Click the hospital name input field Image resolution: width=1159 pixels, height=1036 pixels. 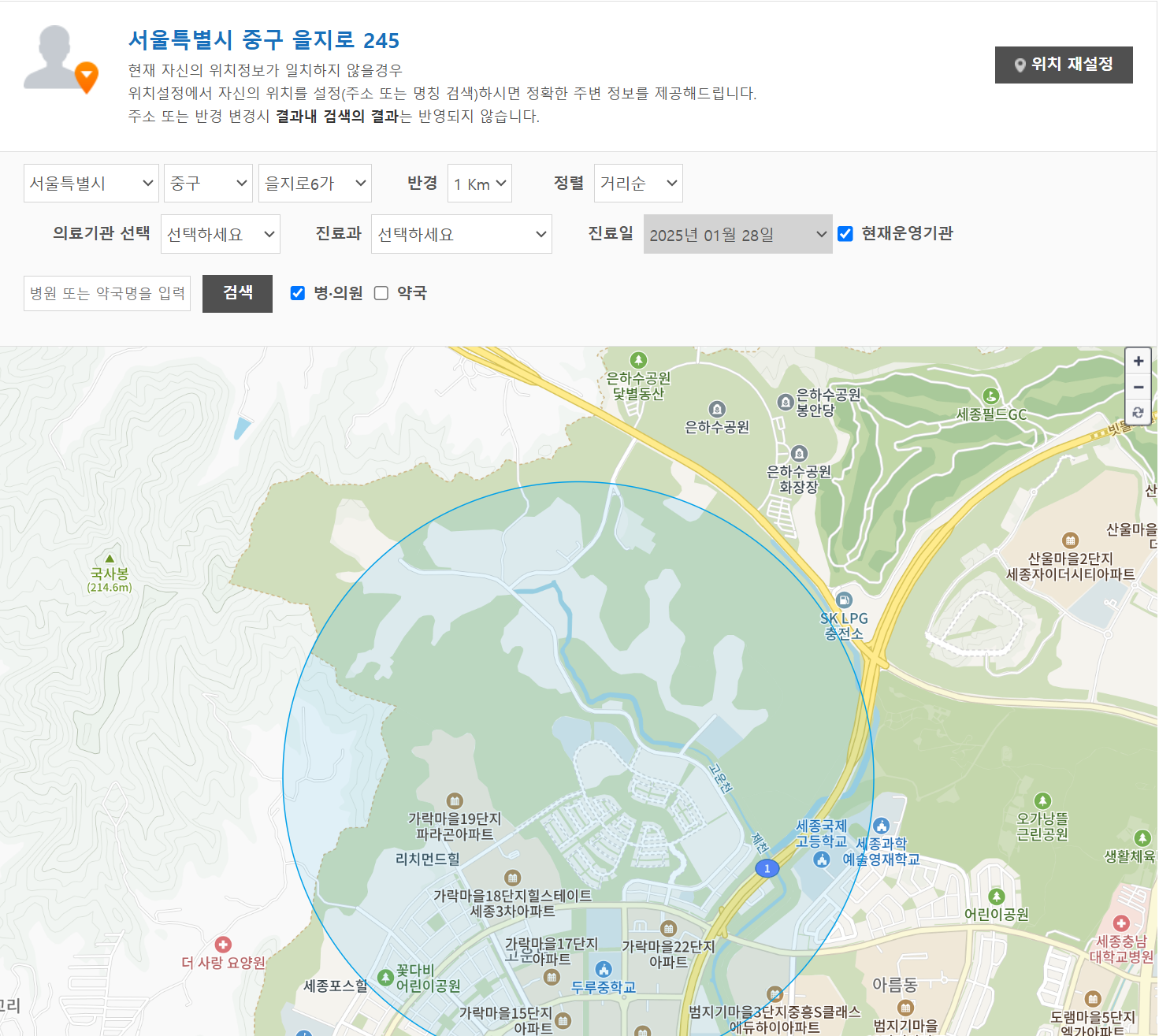(x=106, y=292)
